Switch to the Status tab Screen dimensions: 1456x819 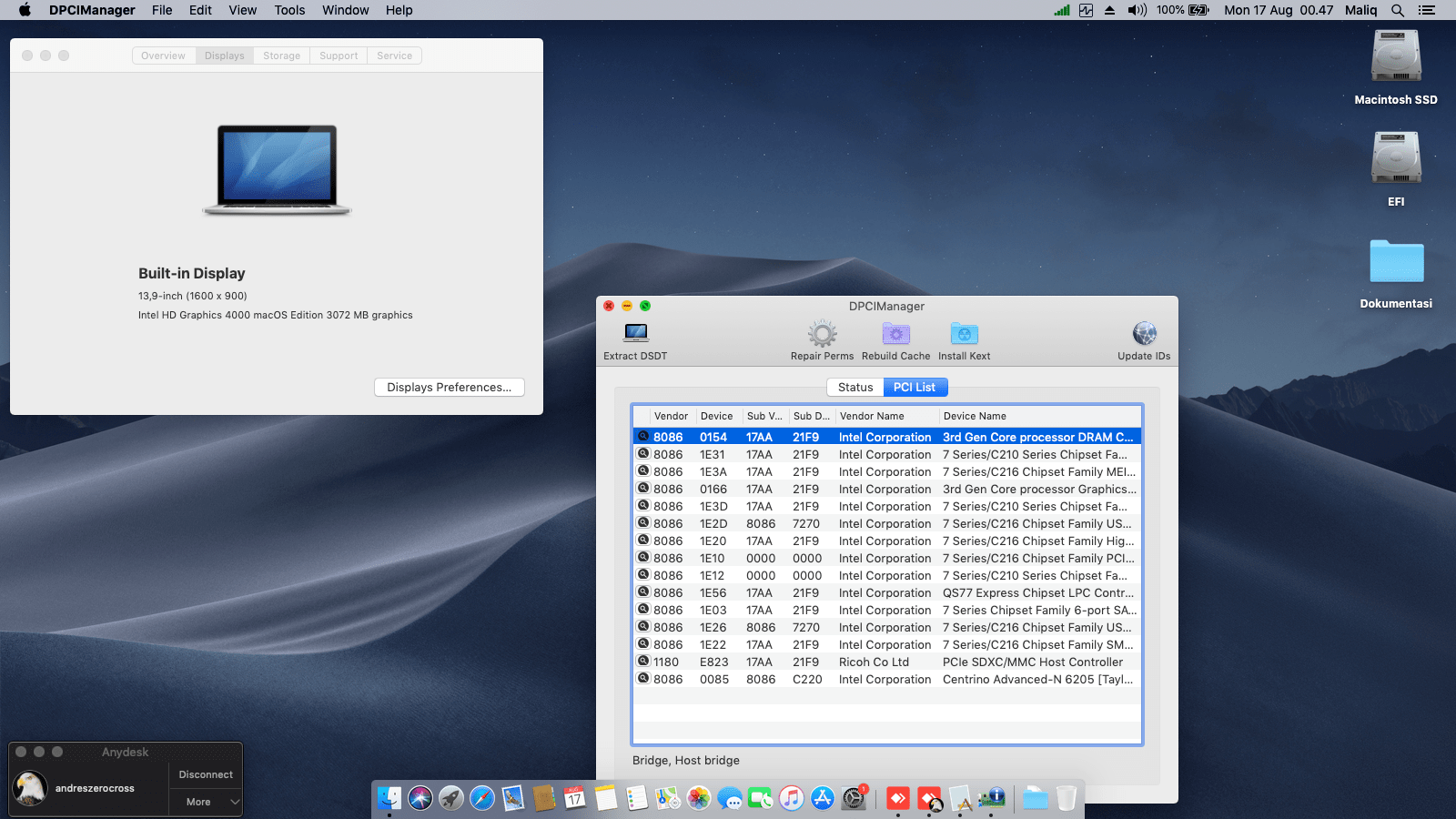(855, 387)
